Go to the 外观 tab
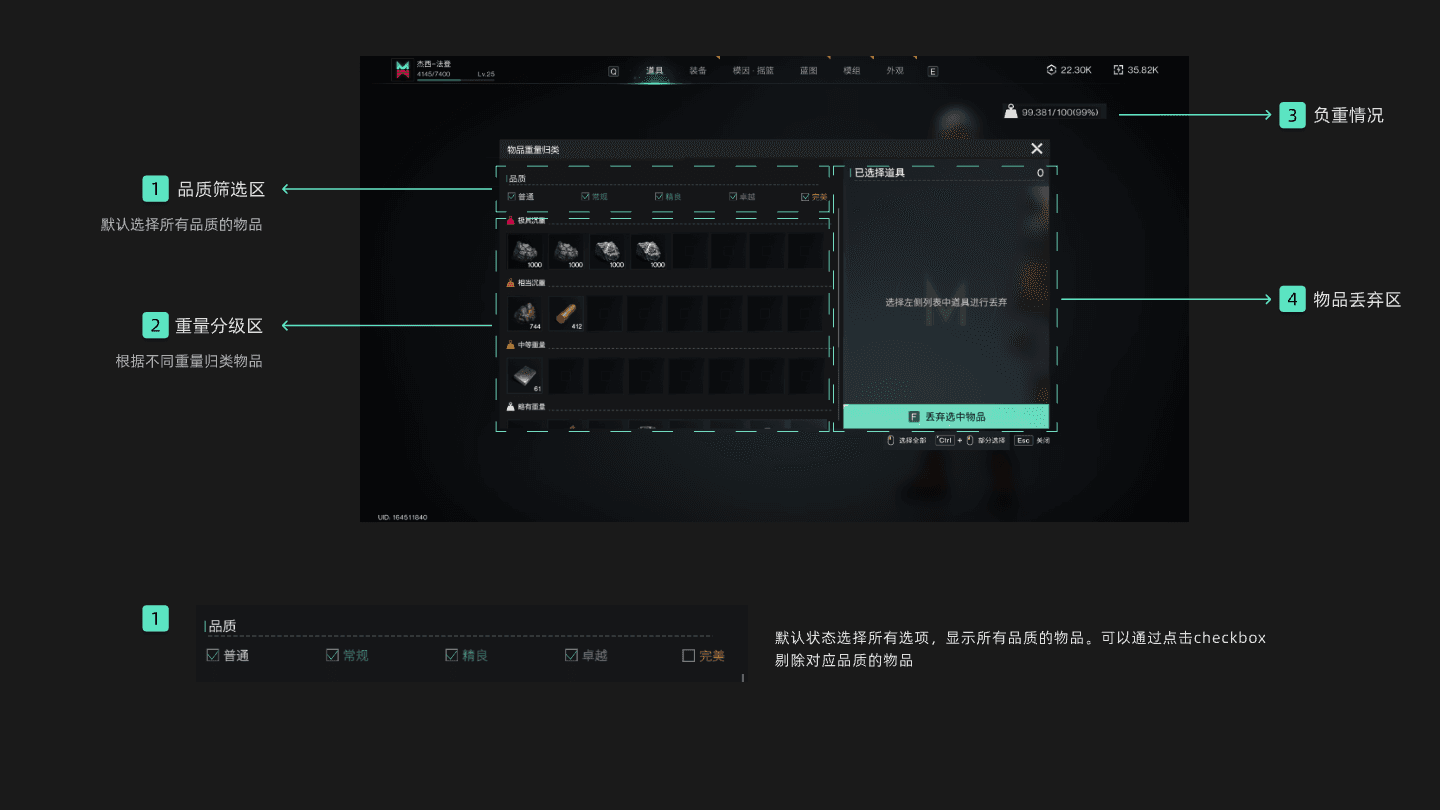 tap(894, 71)
